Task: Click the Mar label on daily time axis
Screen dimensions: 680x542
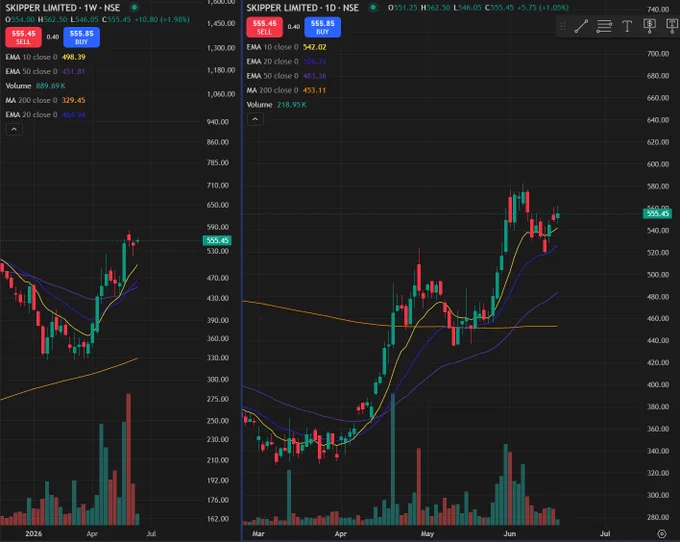Action: click(258, 534)
